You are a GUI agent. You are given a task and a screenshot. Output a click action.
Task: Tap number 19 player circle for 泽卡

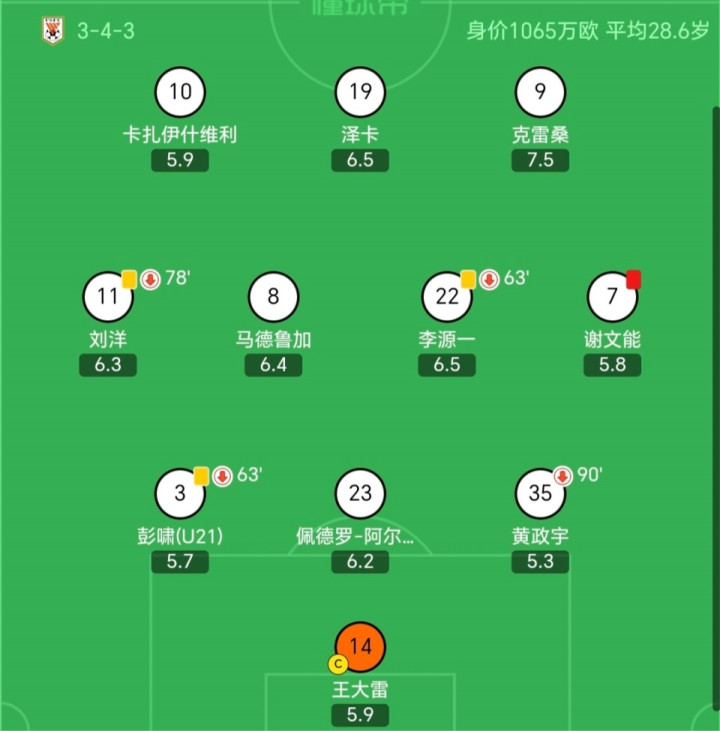click(360, 93)
